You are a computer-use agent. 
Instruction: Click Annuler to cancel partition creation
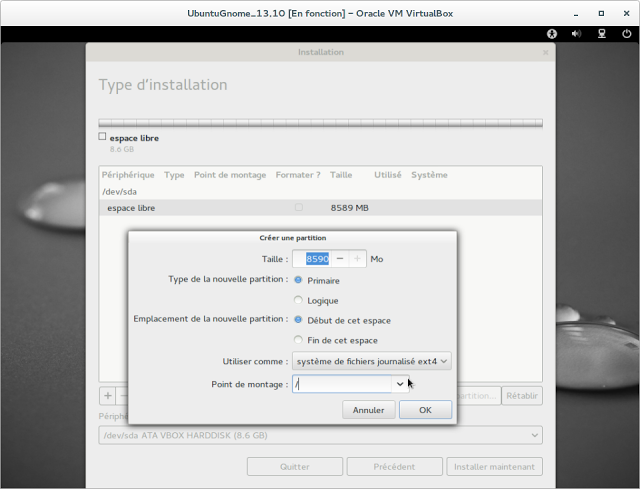(x=369, y=410)
